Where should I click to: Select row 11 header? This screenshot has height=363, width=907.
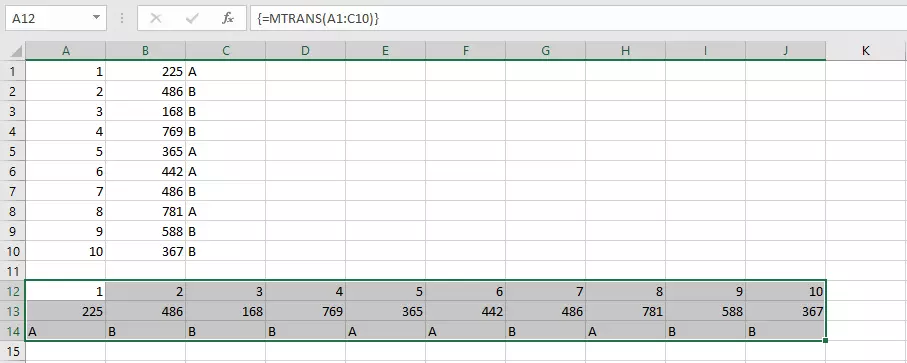[x=13, y=271]
